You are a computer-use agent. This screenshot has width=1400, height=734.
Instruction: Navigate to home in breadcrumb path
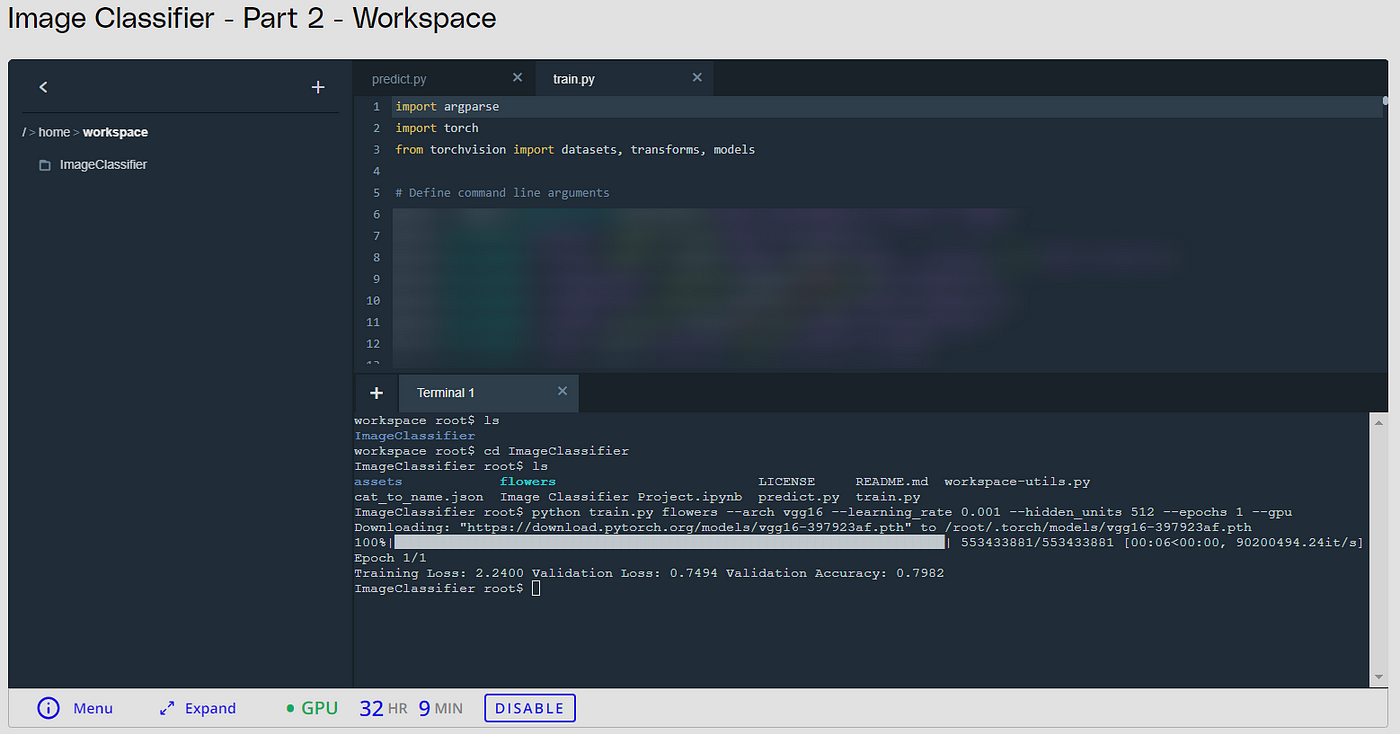click(x=54, y=132)
